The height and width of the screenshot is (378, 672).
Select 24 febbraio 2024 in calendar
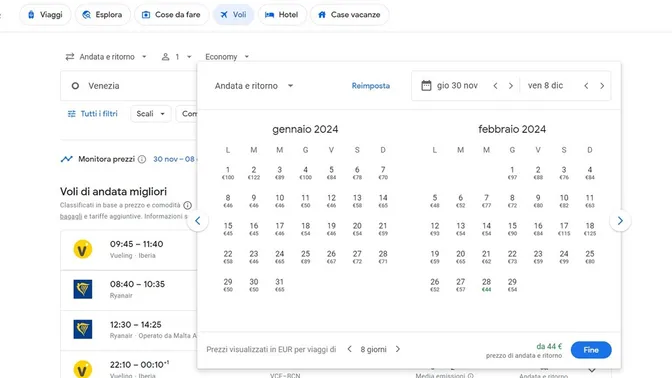pyautogui.click(x=564, y=257)
